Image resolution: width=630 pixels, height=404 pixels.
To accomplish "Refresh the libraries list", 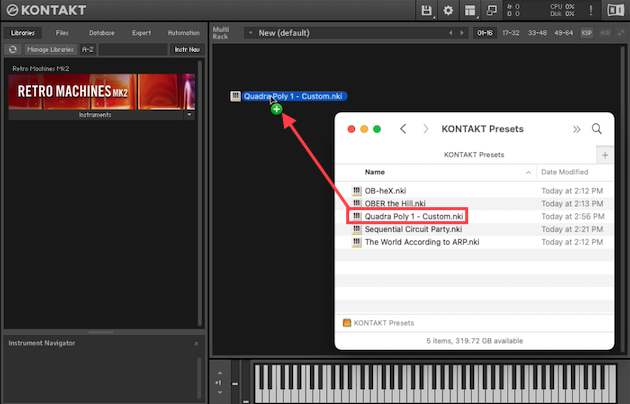I will point(13,49).
